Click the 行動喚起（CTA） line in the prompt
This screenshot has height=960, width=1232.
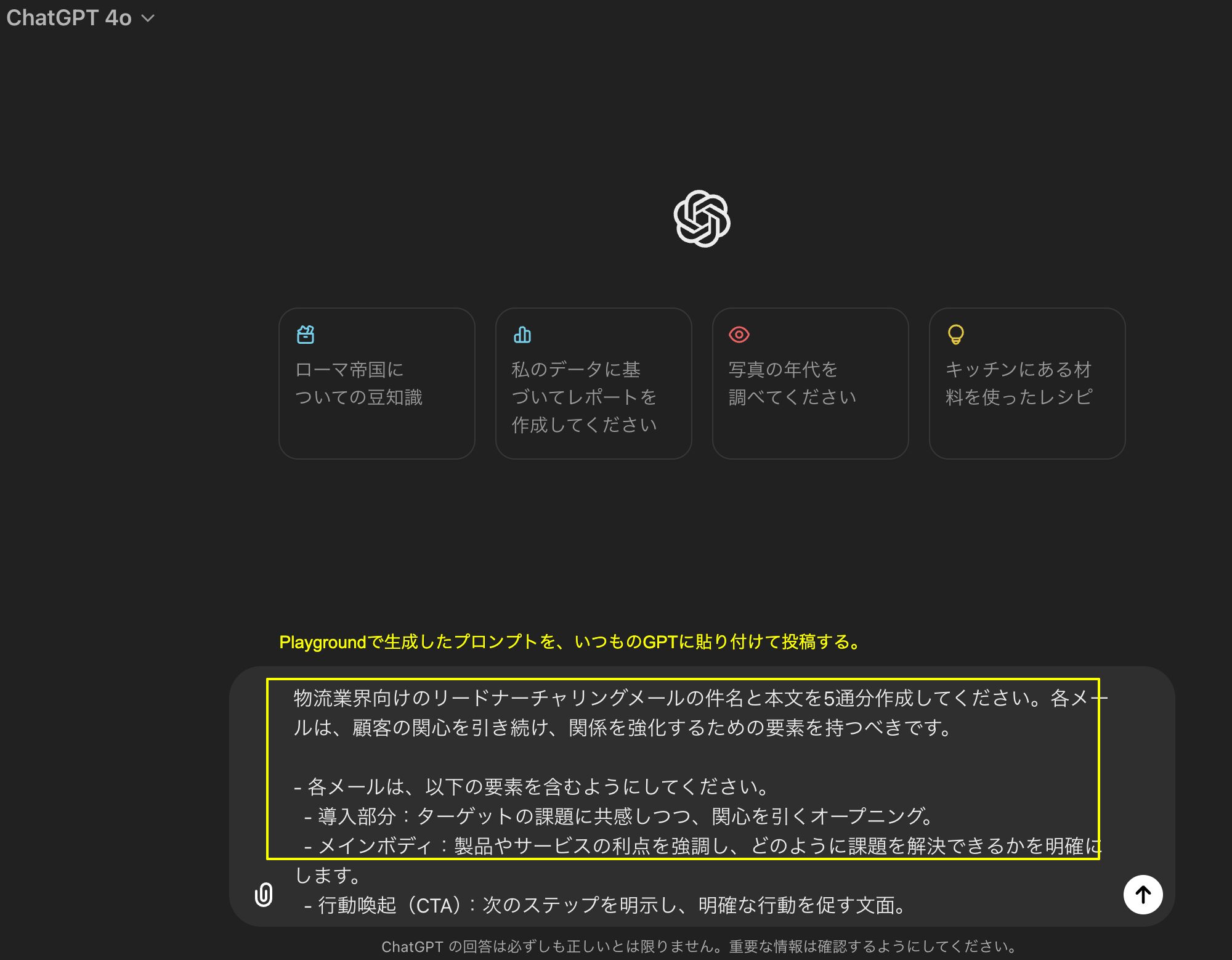point(606,905)
